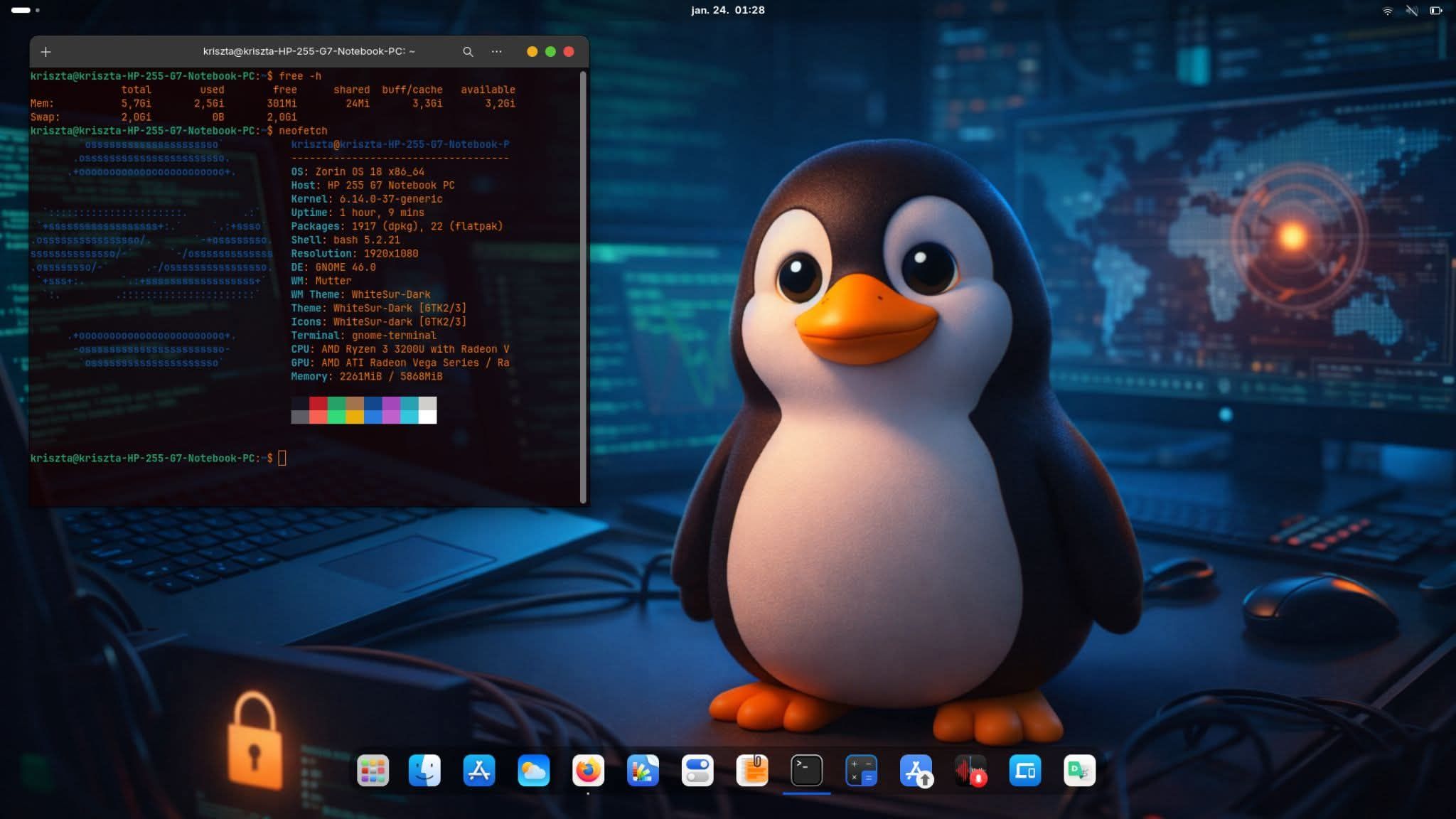
Task: Click the muted volume icon in the top bar
Action: (x=1412, y=11)
